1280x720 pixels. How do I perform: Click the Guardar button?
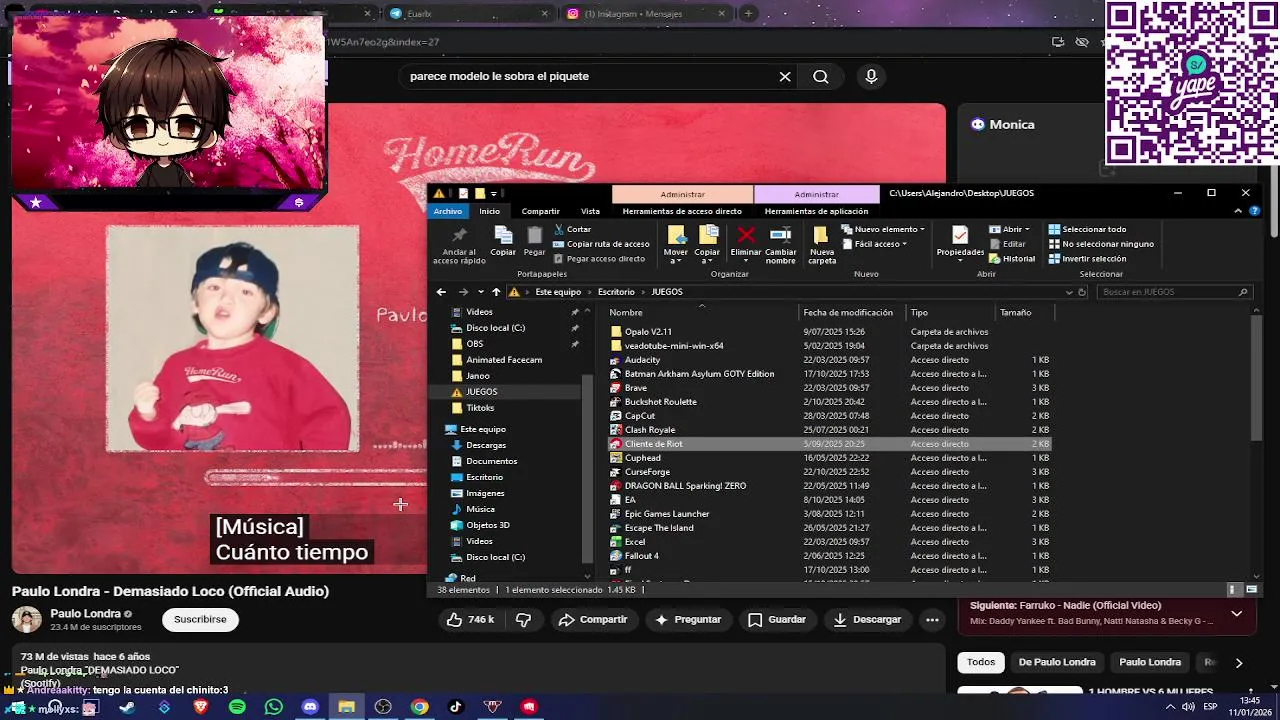777,620
